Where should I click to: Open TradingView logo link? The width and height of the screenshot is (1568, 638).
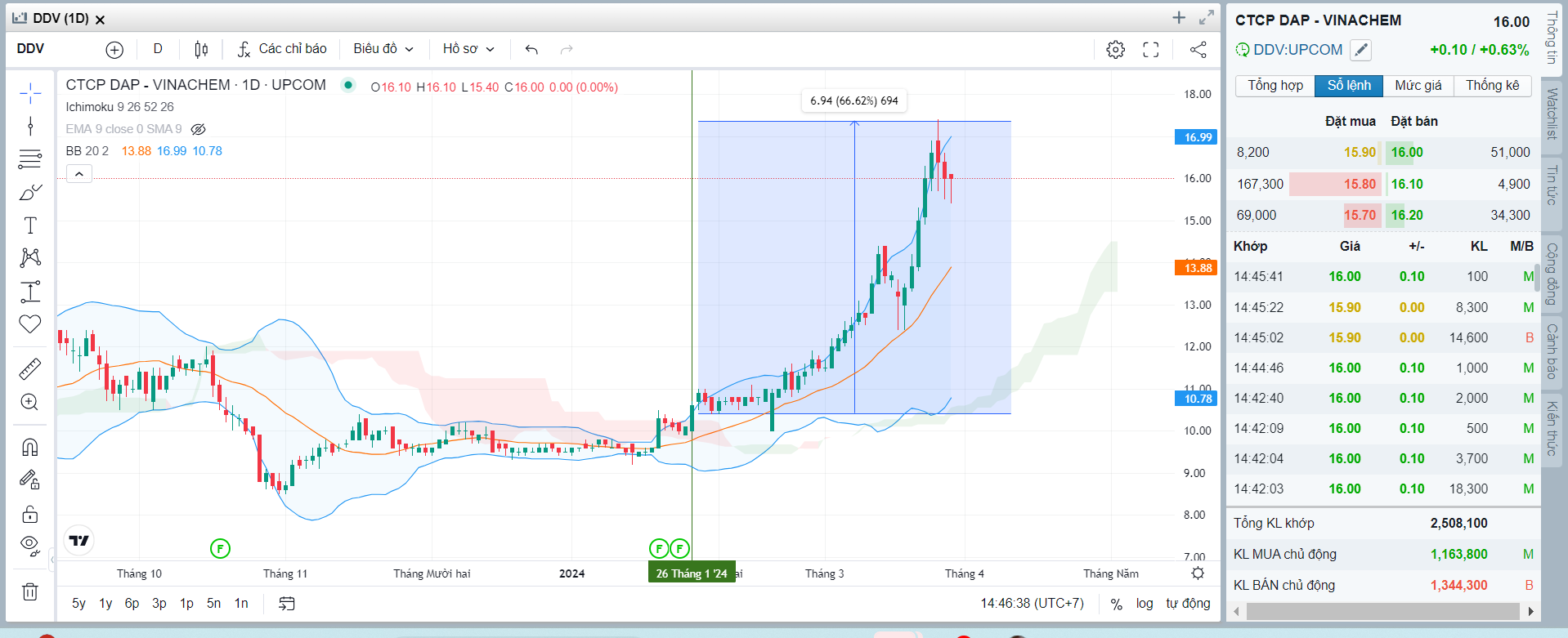click(x=79, y=540)
